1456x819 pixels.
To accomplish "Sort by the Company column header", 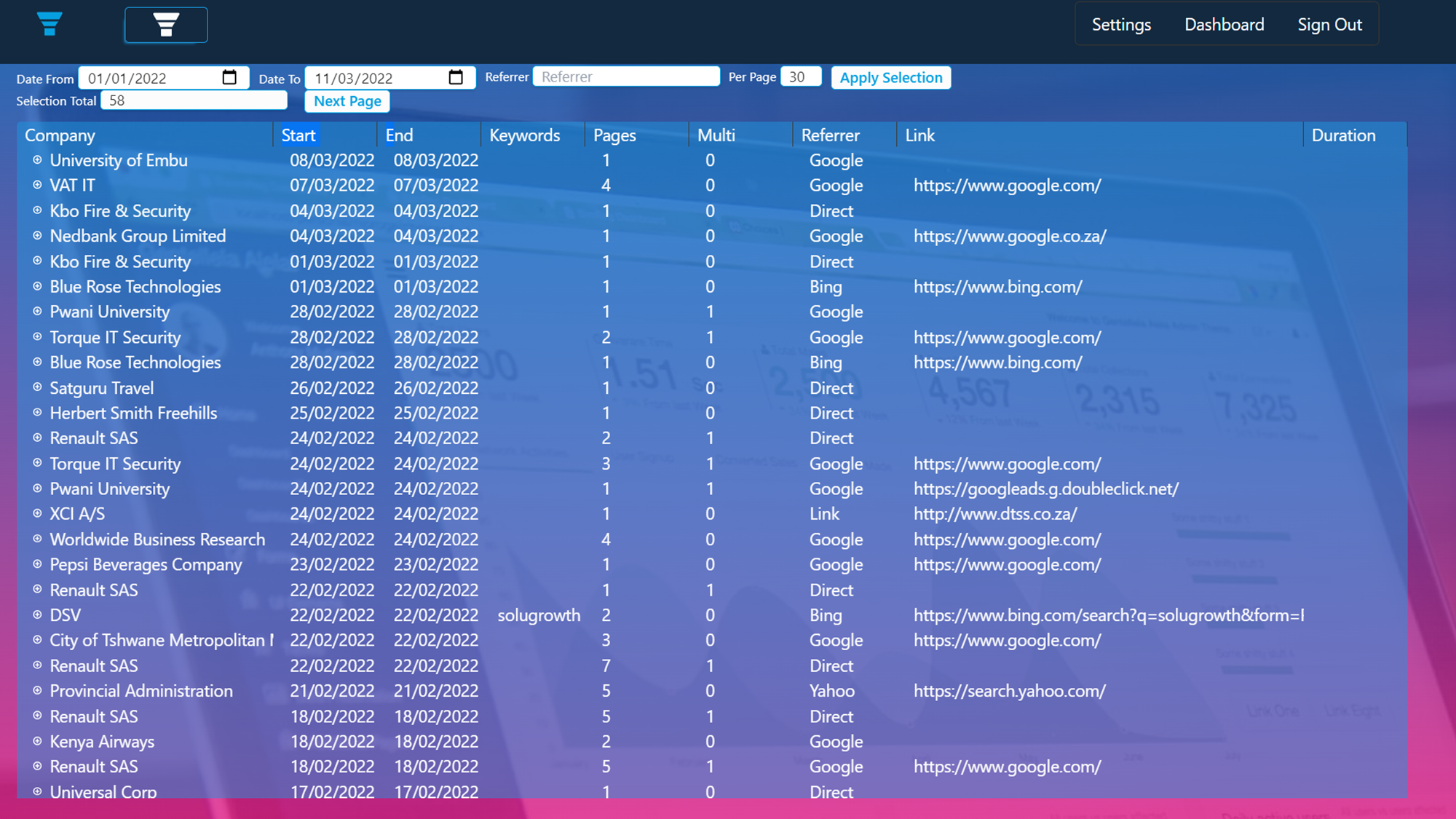I will [x=60, y=135].
